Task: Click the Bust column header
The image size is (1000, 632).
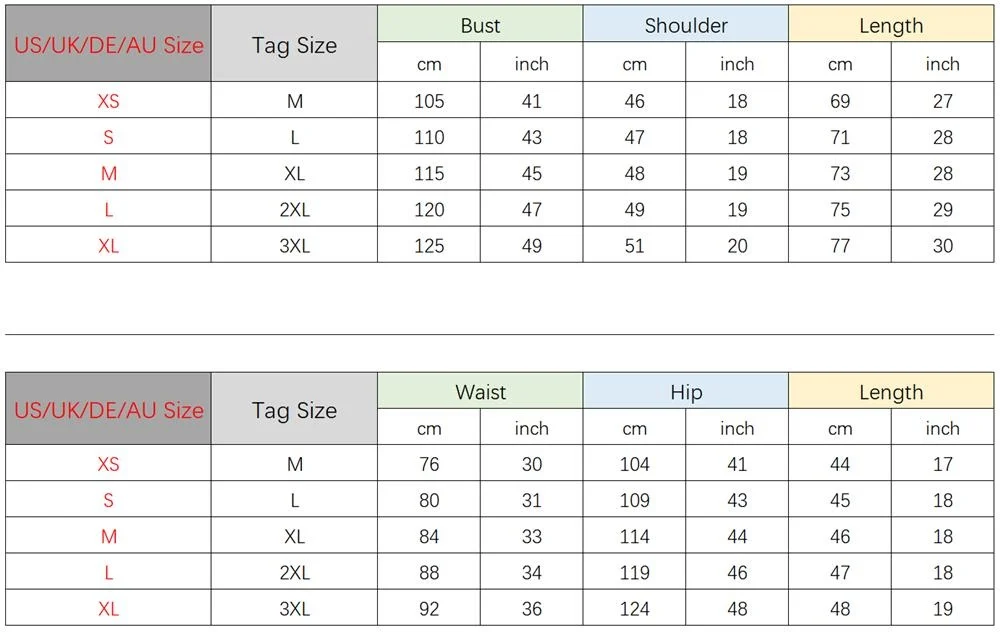Action: (x=480, y=25)
